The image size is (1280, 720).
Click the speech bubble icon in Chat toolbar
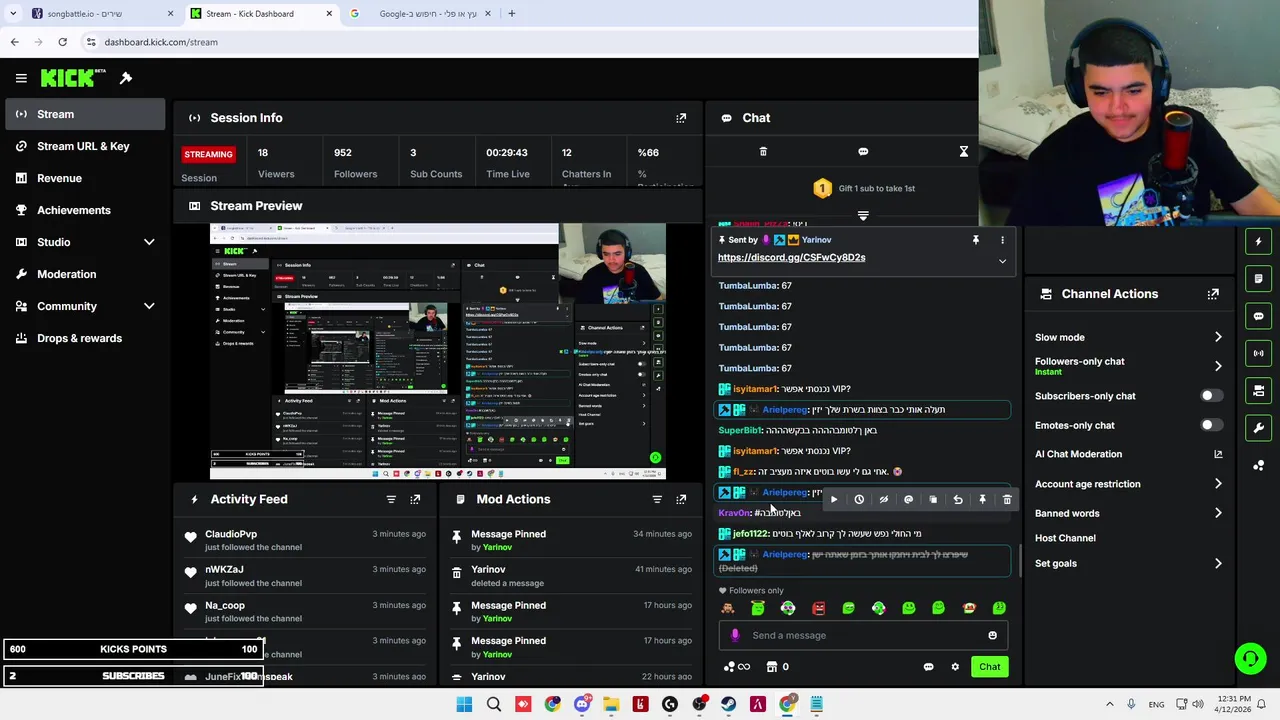click(863, 152)
